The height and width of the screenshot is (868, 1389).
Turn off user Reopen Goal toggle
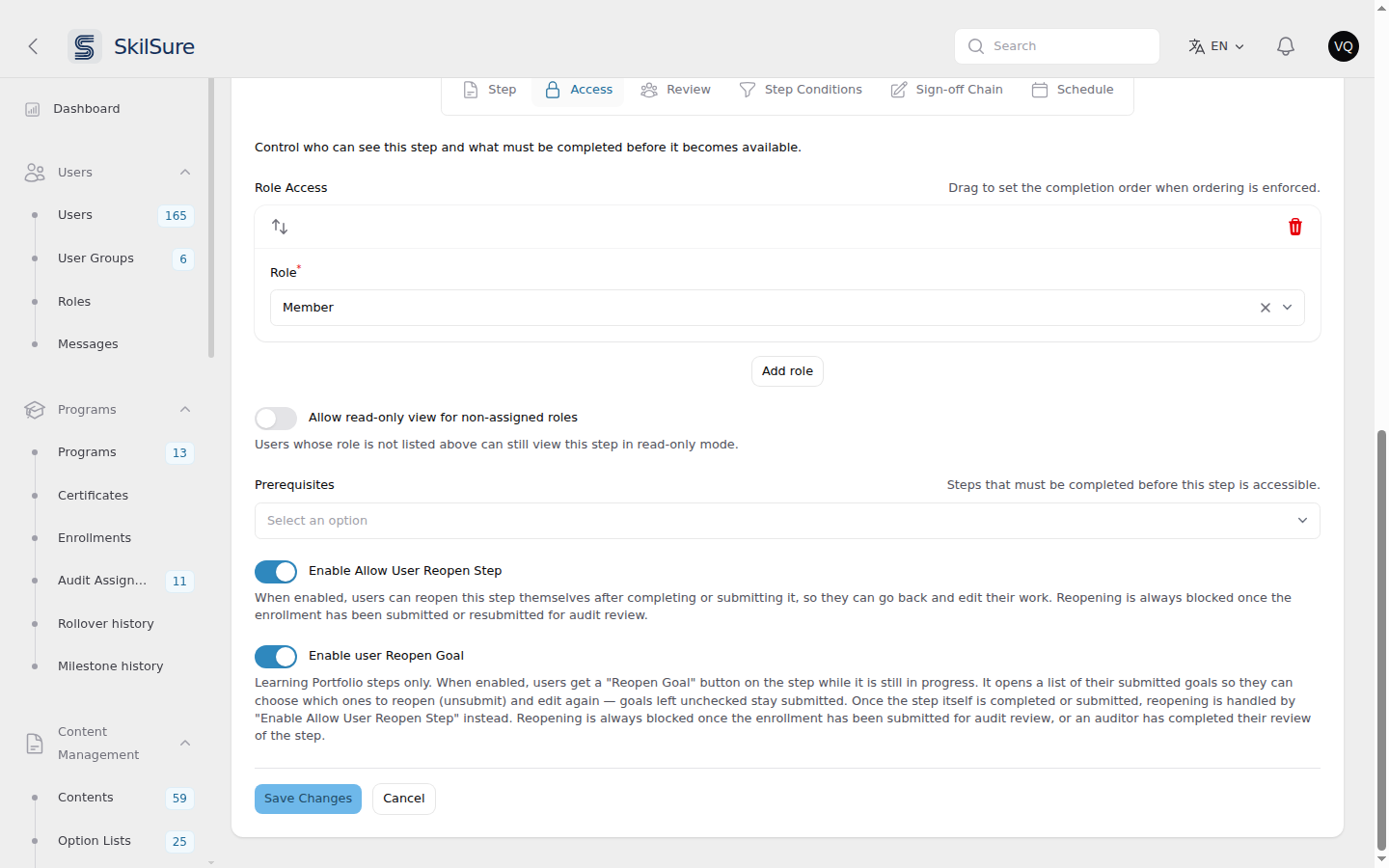click(x=276, y=657)
